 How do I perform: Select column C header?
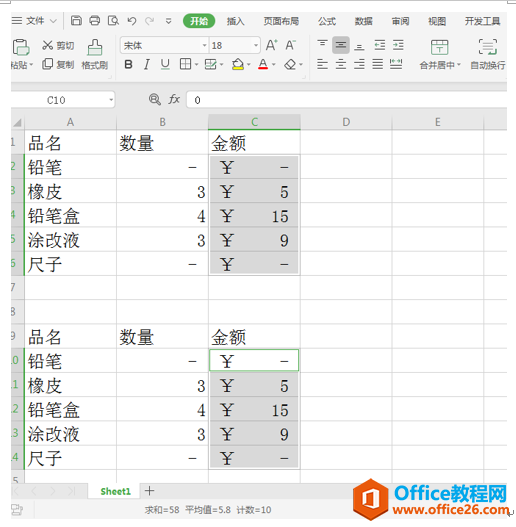click(x=254, y=122)
